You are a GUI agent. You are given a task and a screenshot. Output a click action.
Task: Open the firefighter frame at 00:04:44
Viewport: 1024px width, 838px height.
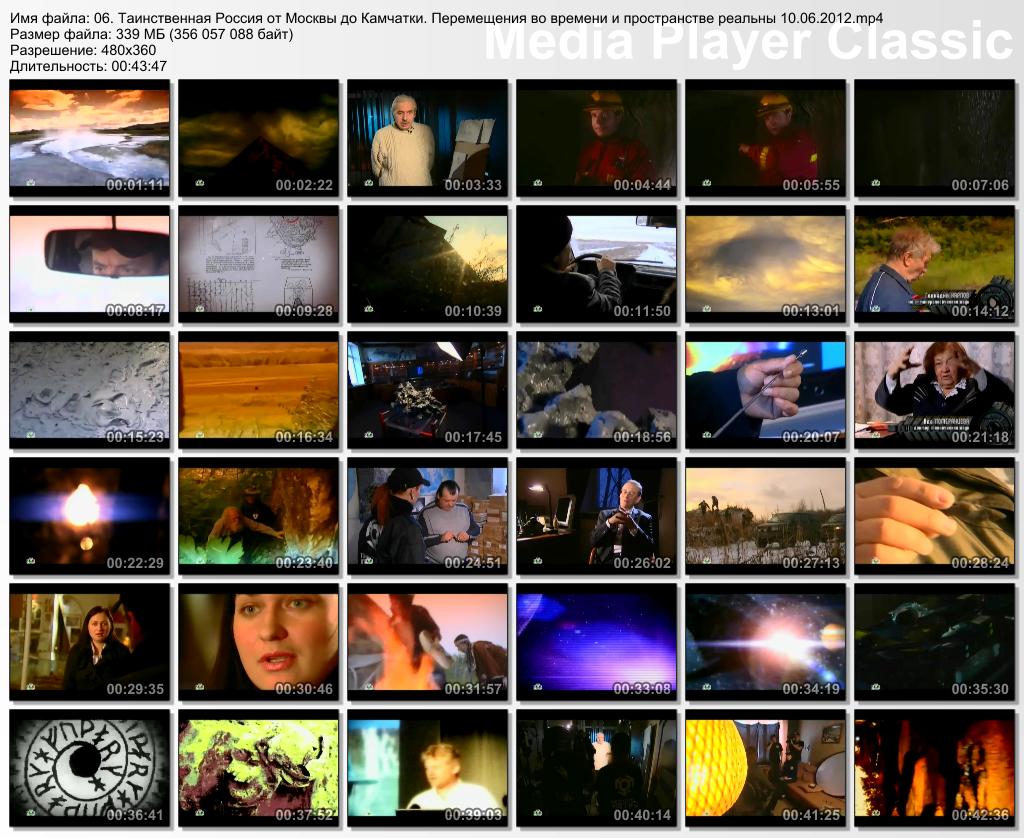tap(596, 139)
